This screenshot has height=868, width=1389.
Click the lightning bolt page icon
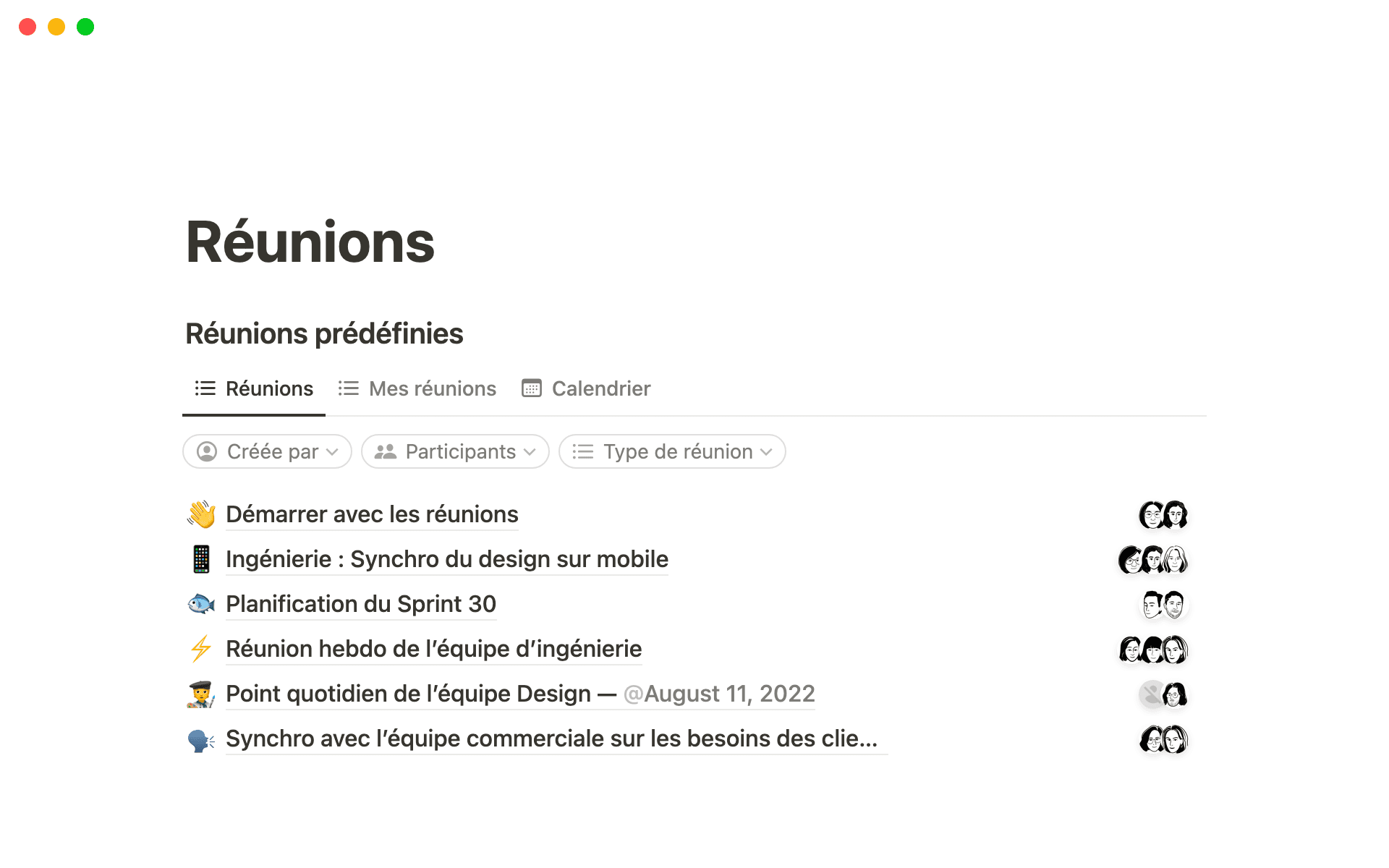tap(201, 649)
